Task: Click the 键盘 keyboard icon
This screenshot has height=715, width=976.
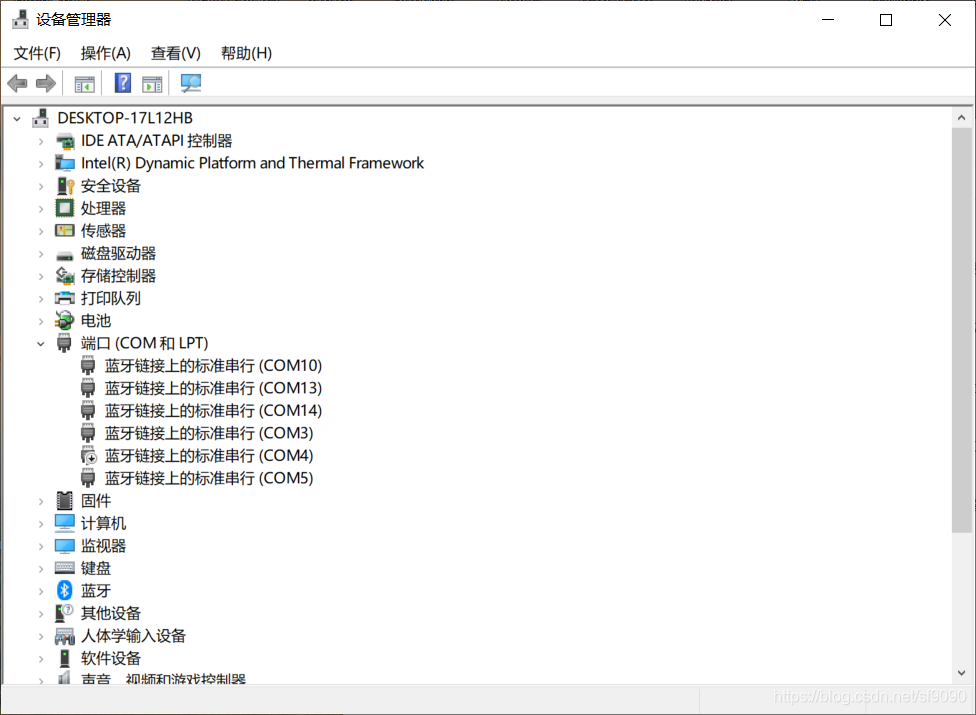Action: pos(65,568)
